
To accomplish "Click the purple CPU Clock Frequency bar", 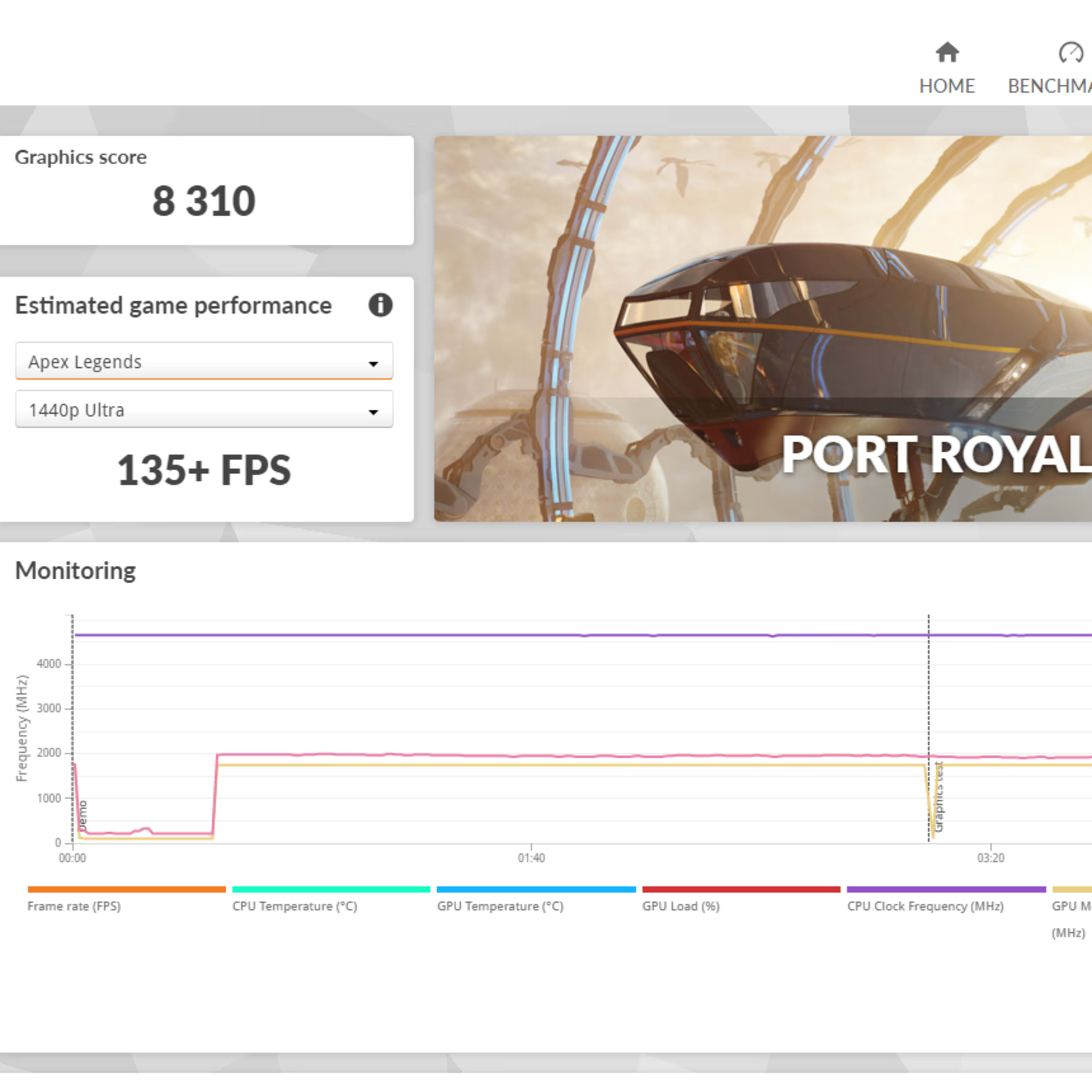I will click(x=946, y=889).
